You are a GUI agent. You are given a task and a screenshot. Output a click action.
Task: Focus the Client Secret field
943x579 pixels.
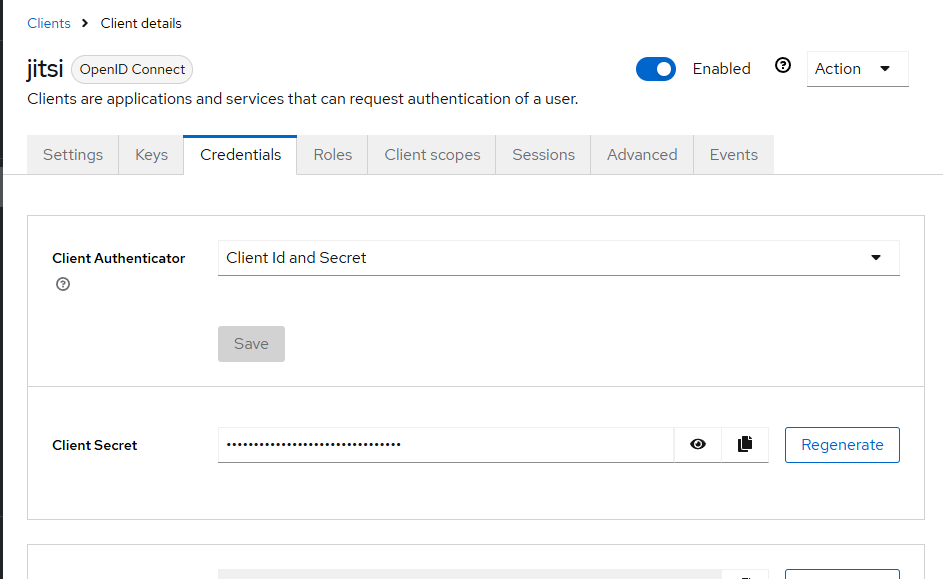tap(446, 445)
